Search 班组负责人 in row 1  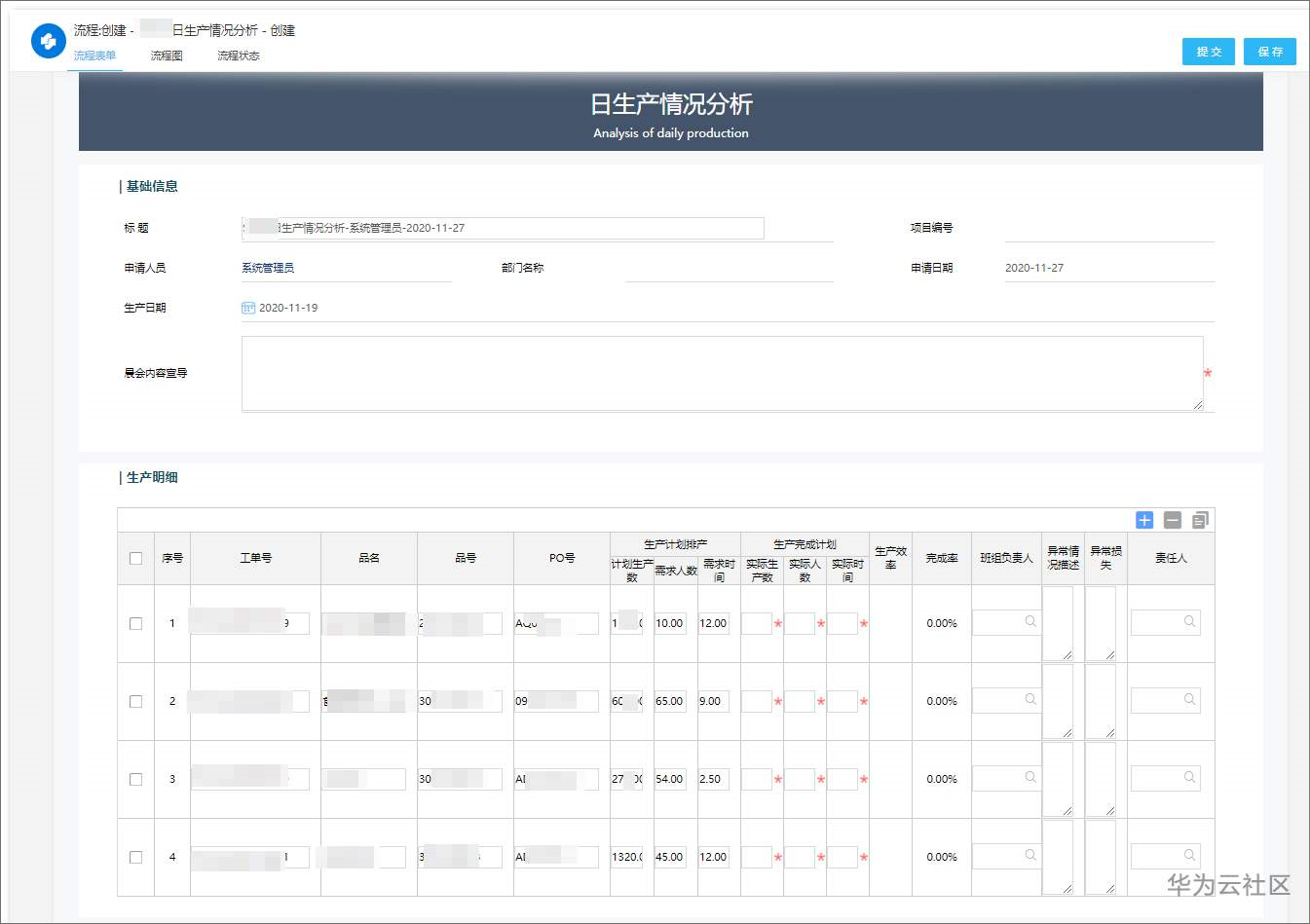pyautogui.click(x=1030, y=621)
